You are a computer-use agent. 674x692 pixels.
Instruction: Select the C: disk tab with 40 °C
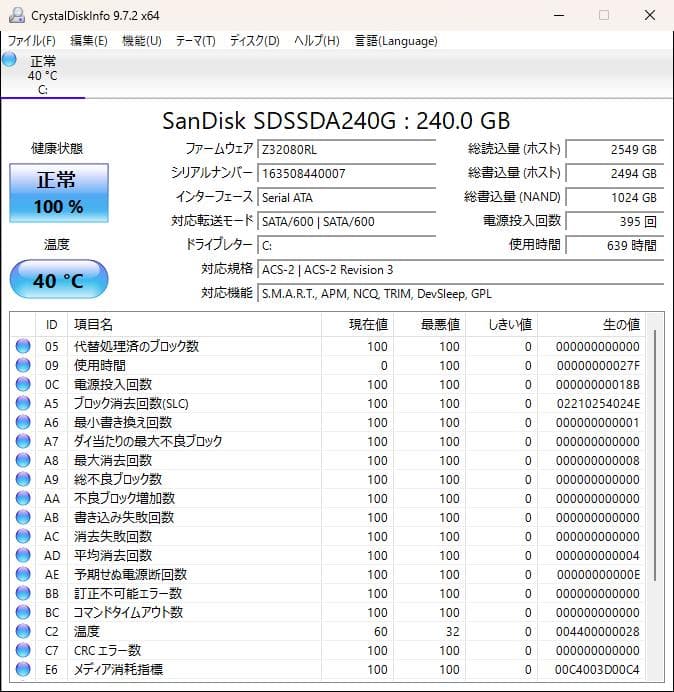[42, 74]
